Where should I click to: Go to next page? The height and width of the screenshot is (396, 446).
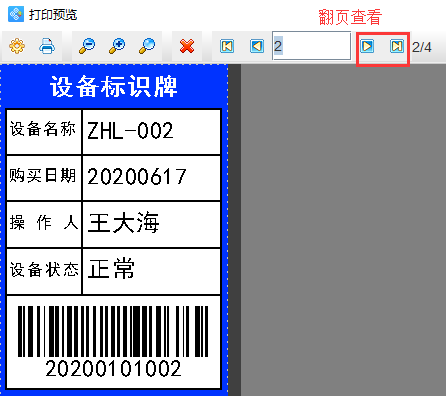[367, 46]
